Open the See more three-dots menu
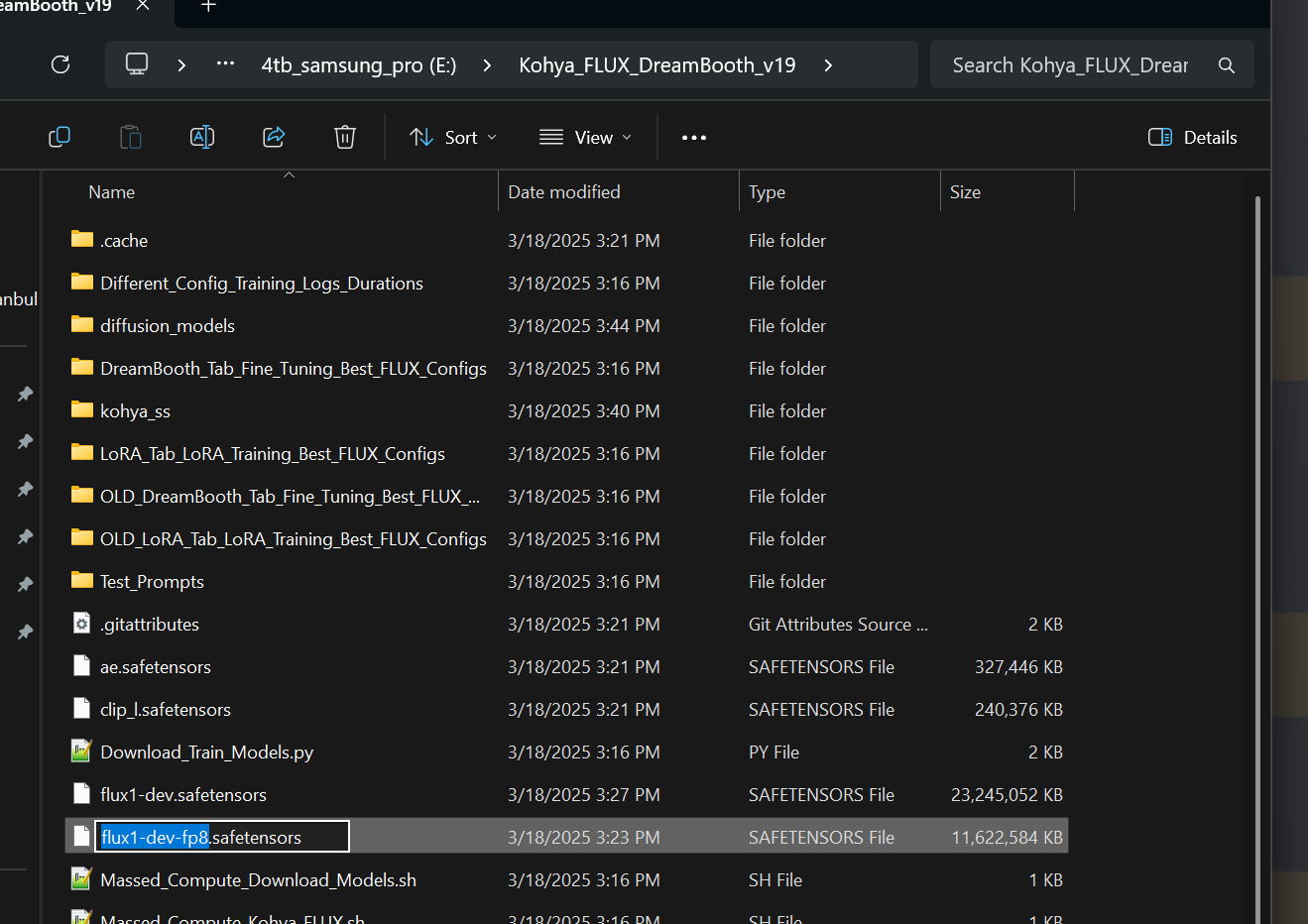This screenshot has height=924, width=1308. click(694, 137)
